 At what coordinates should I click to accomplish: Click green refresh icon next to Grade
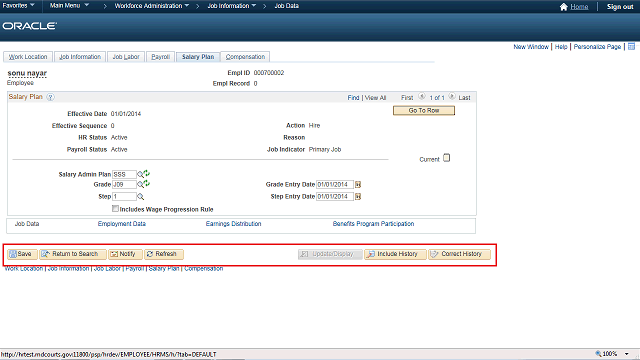(147, 184)
